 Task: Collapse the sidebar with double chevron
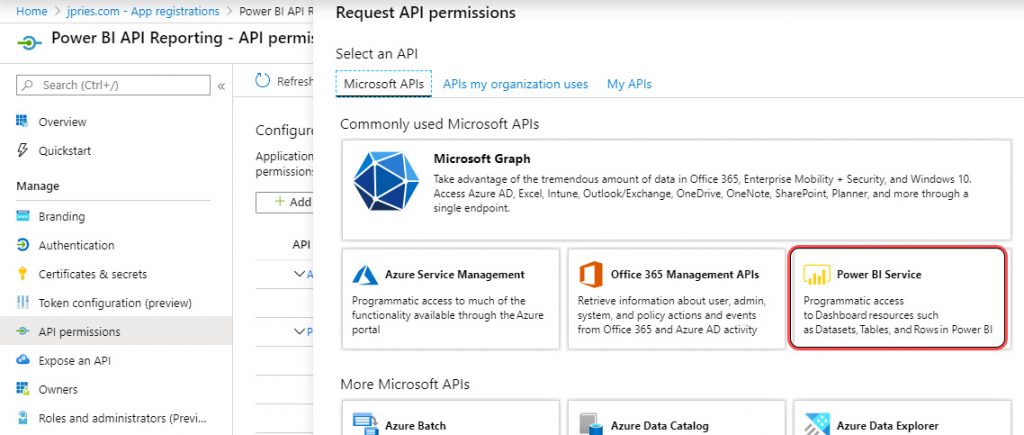[x=221, y=86]
